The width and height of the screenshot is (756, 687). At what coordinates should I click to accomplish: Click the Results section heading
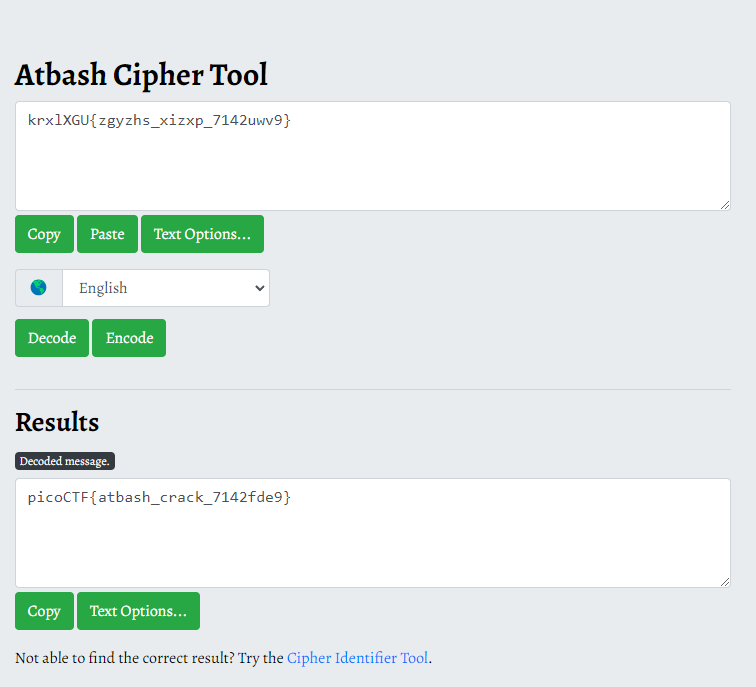tap(57, 422)
